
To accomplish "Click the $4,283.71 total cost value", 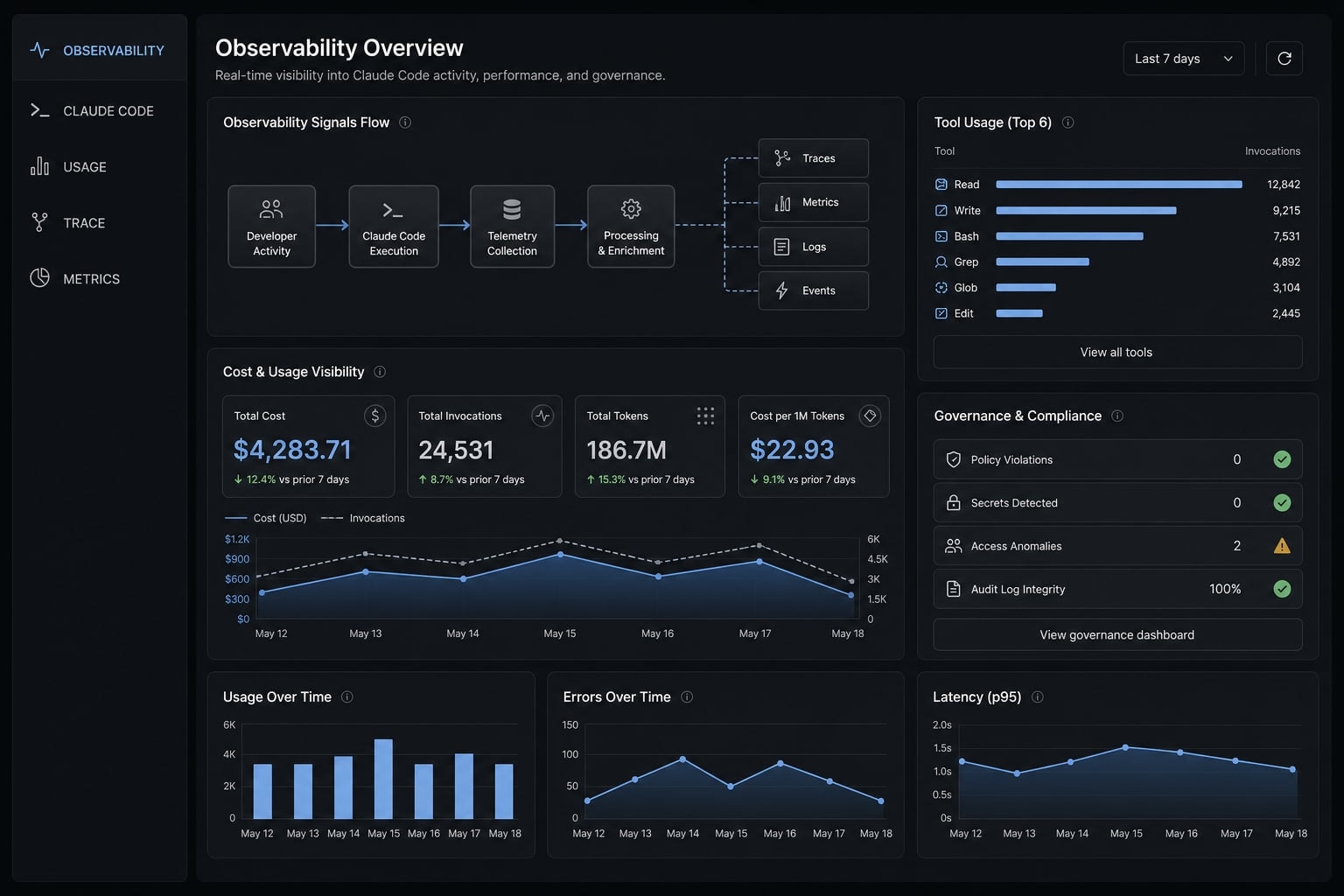I will pos(292,450).
